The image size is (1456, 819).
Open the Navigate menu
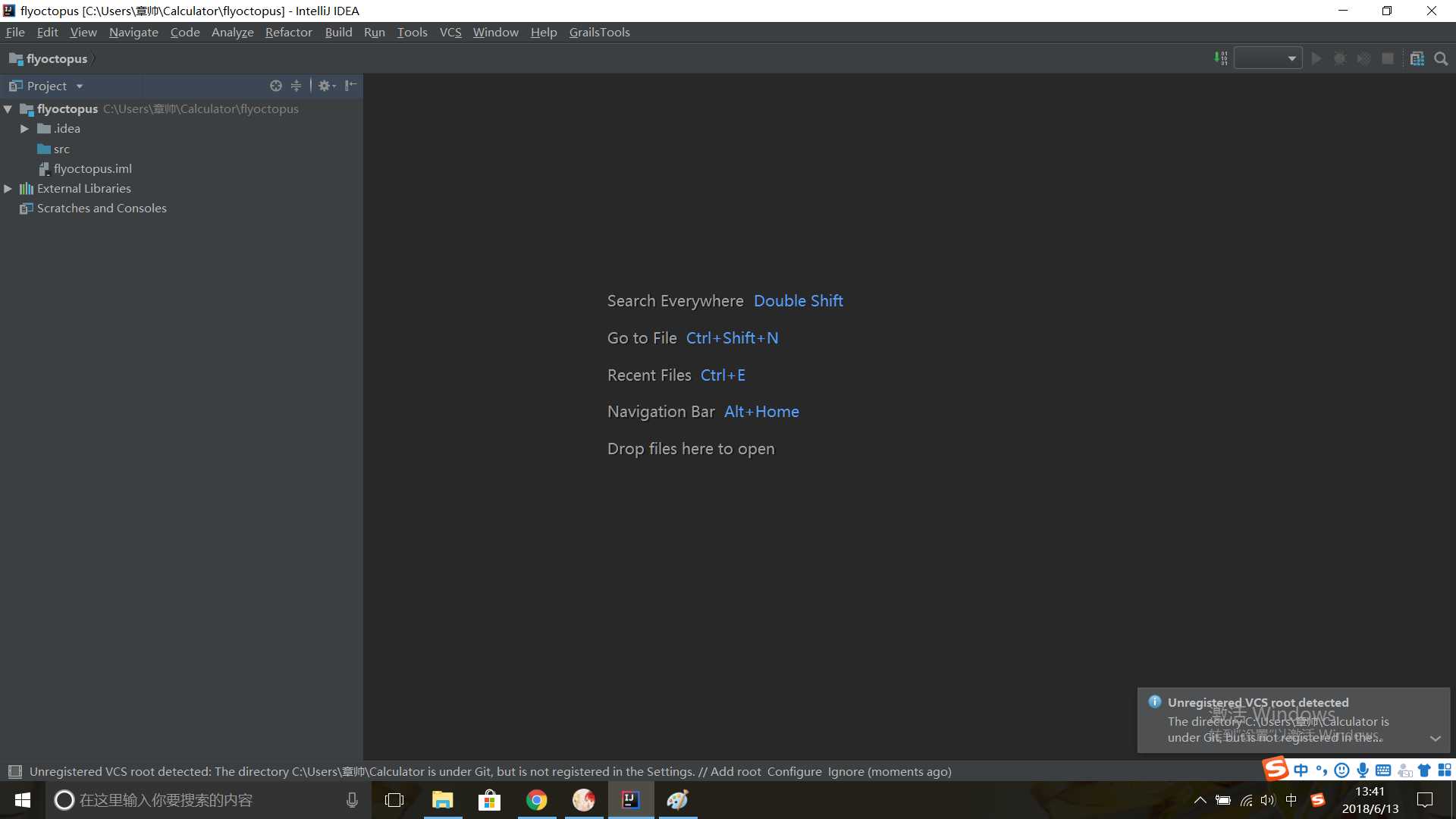133,32
